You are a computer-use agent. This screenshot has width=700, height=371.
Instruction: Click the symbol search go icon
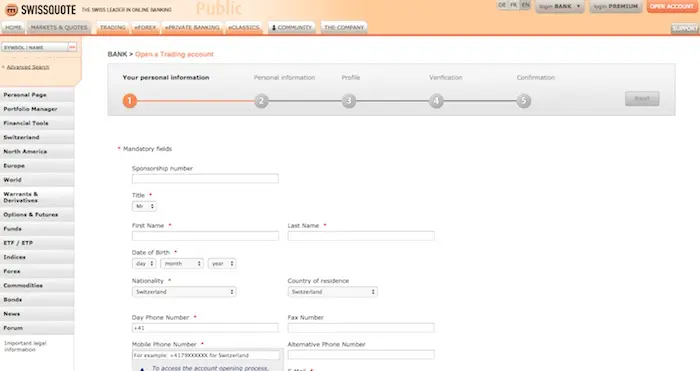pos(72,47)
